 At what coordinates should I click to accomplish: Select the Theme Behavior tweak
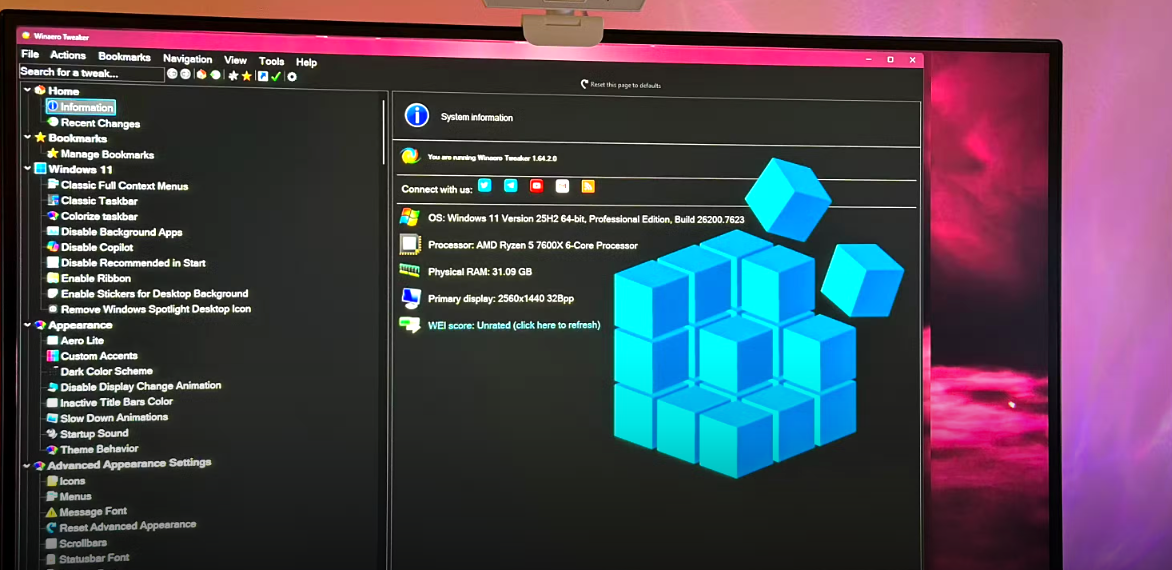[99, 449]
